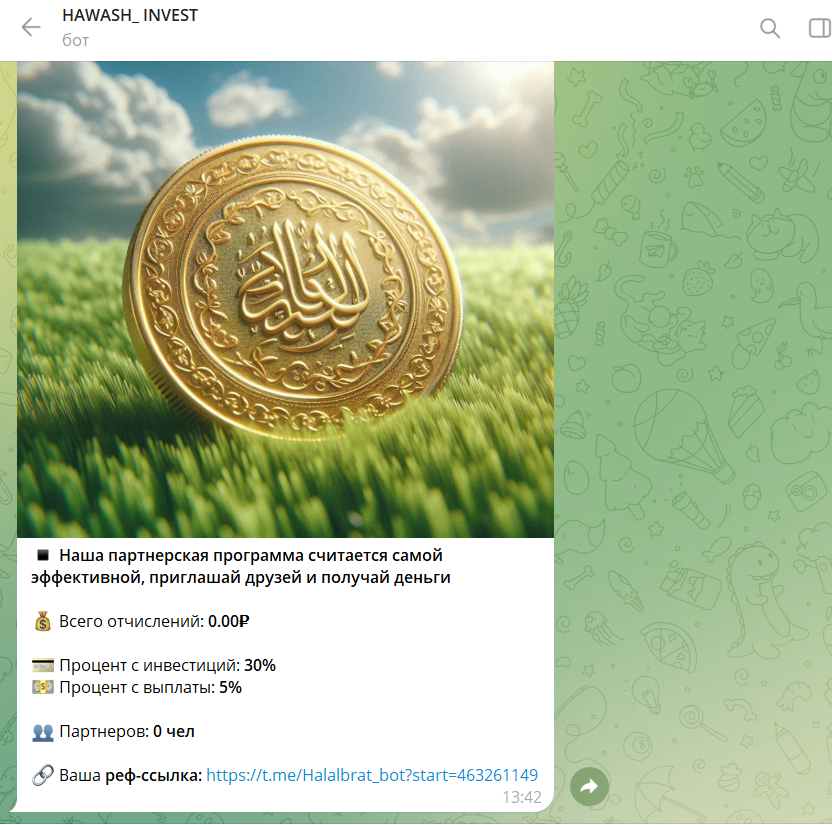Open chat search with magnifier icon
The height and width of the screenshot is (825, 832).
coord(769,28)
